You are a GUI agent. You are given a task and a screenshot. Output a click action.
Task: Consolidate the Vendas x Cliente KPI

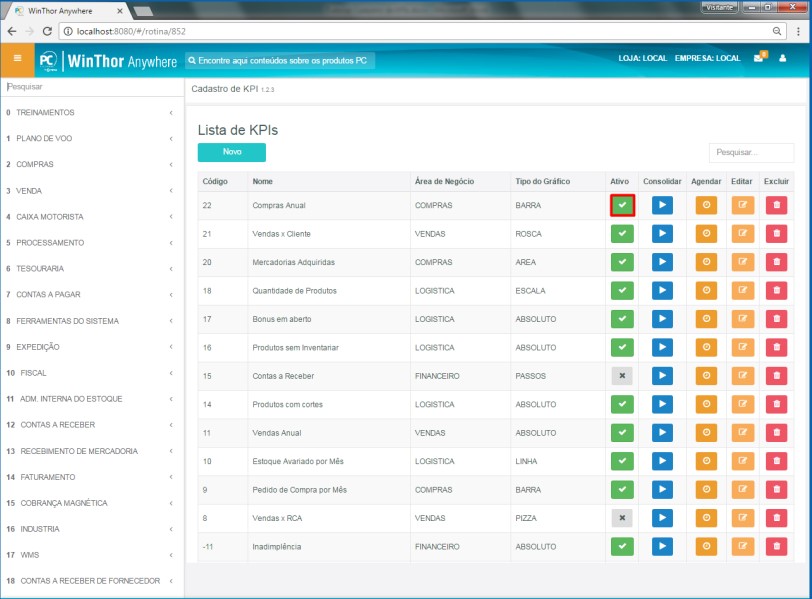point(662,233)
